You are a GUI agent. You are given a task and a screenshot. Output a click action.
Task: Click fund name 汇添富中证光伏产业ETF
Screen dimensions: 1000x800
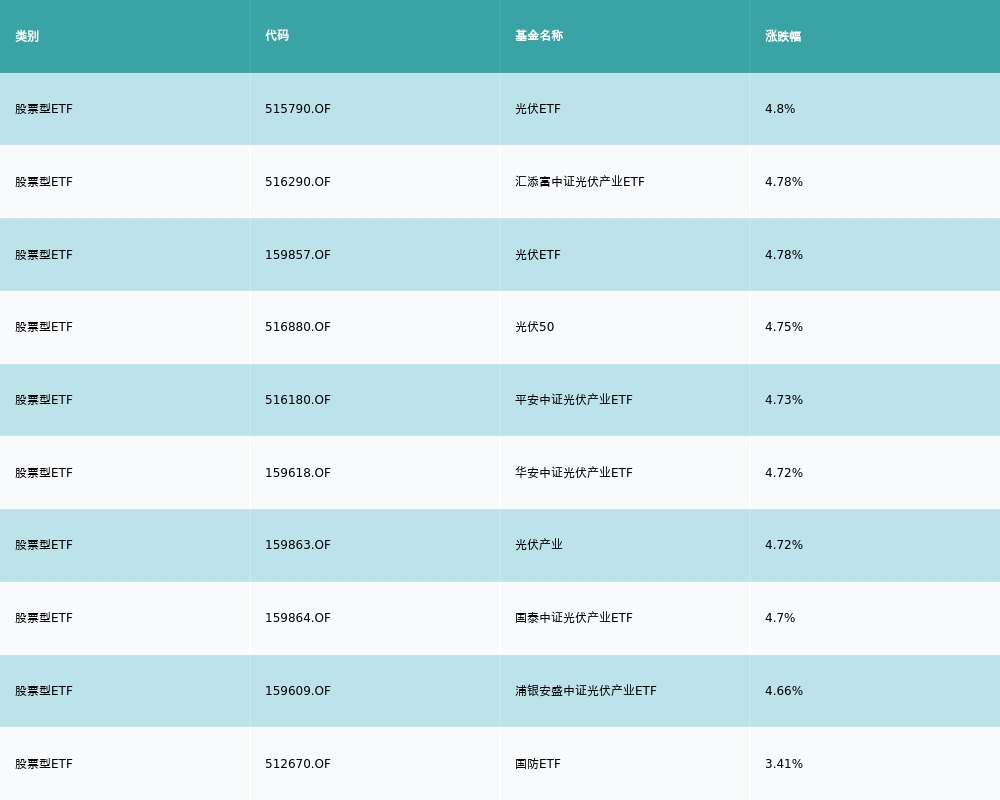(580, 182)
